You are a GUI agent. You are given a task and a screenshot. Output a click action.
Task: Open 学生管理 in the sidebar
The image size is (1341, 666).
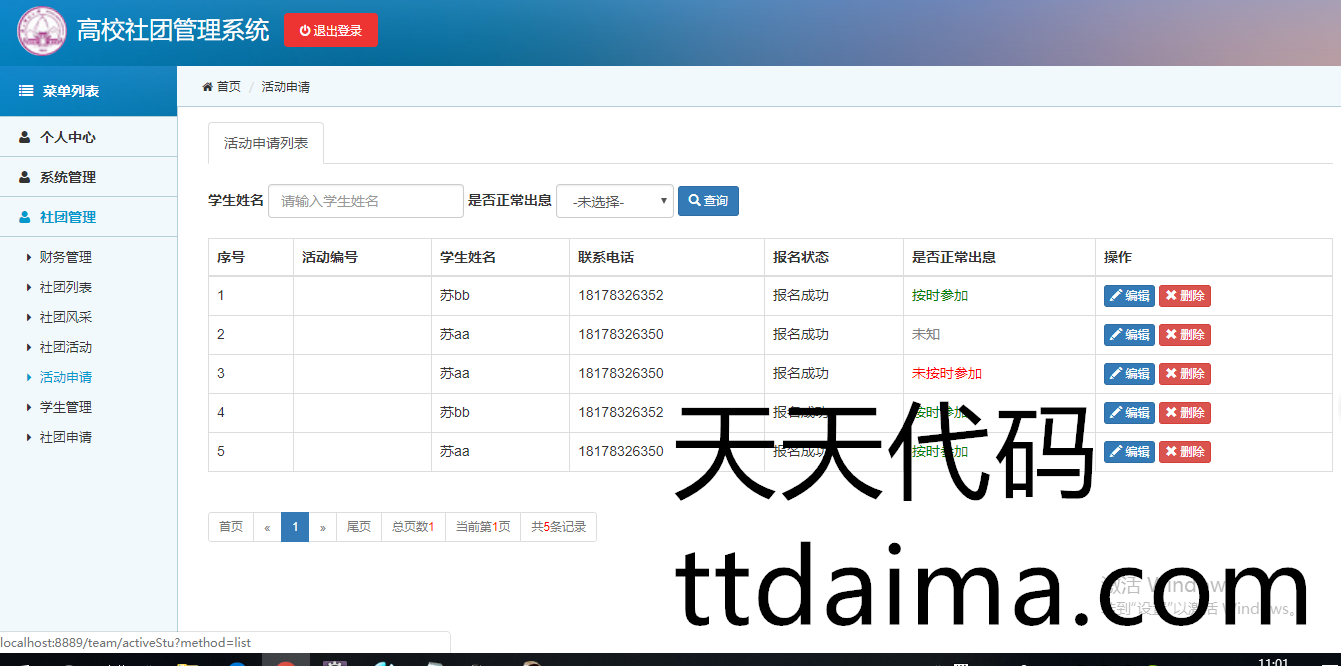(65, 407)
